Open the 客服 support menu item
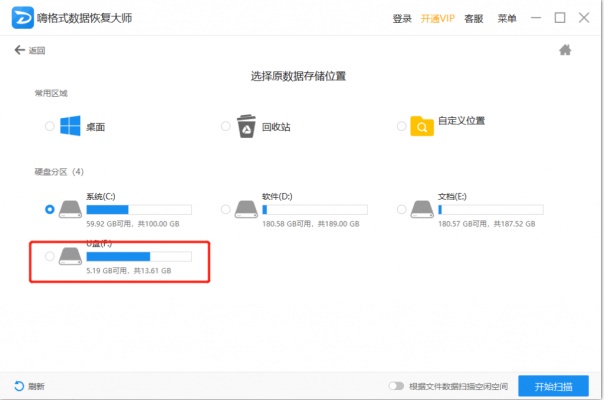Image resolution: width=604 pixels, height=400 pixels. 474,18
